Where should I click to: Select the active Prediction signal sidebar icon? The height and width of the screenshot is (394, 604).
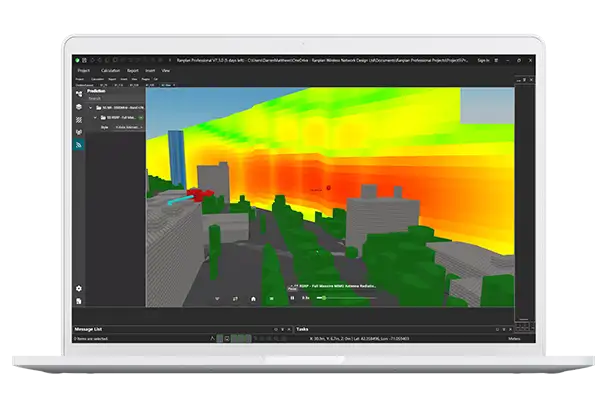79,145
